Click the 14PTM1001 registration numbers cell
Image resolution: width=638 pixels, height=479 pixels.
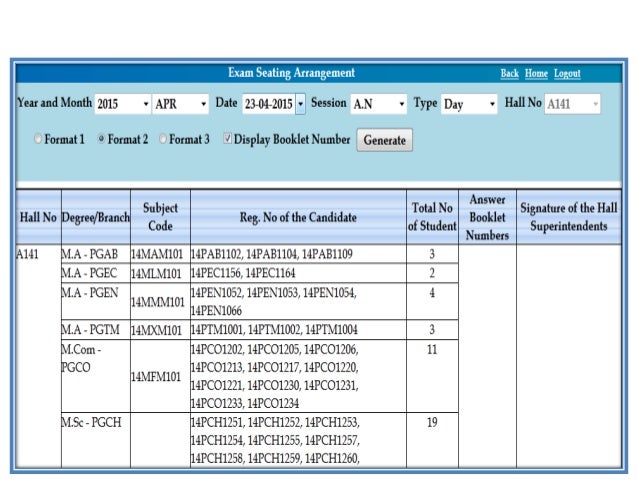(x=298, y=330)
